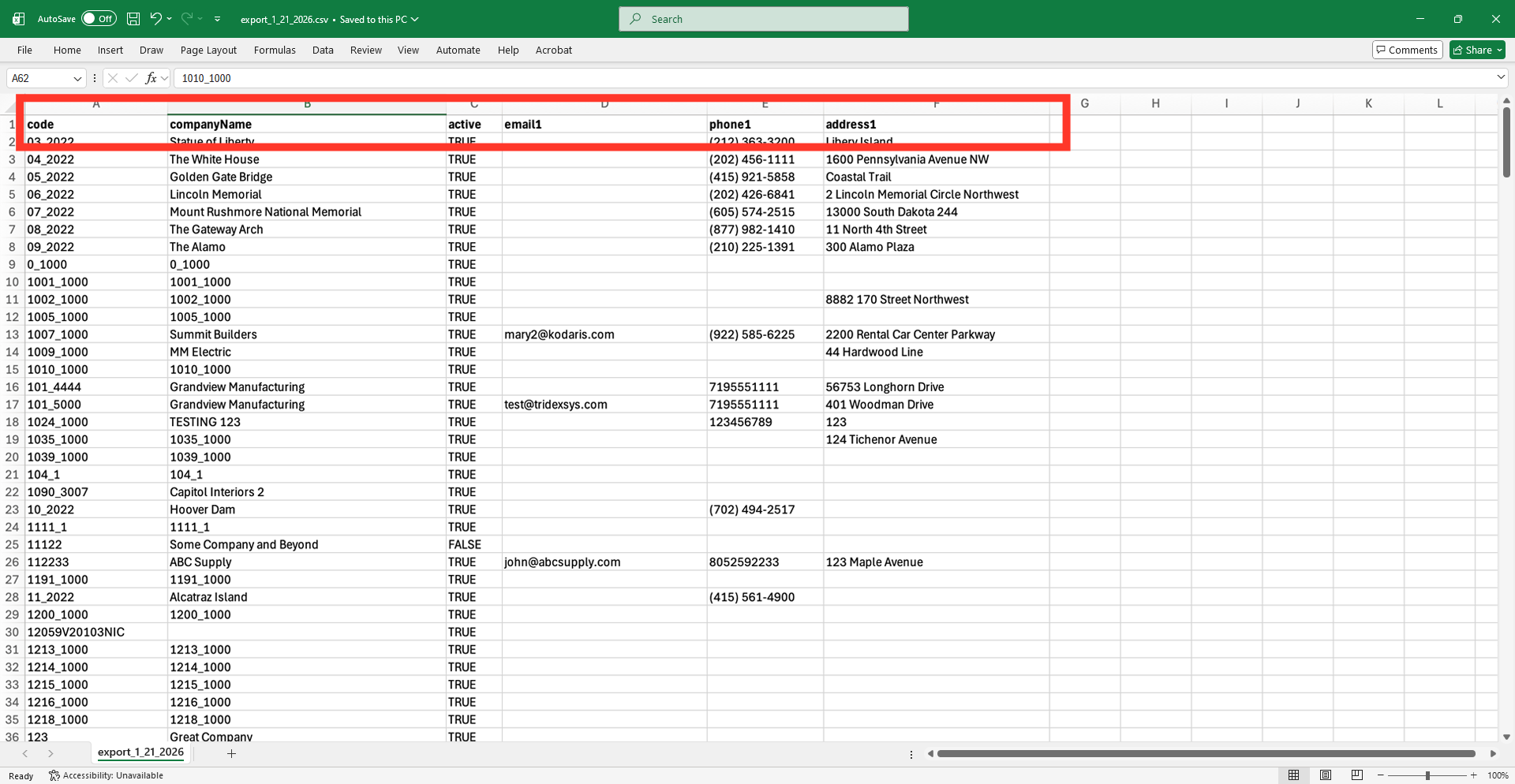The image size is (1515, 784).
Task: Open the Page Layout tab
Action: click(208, 50)
